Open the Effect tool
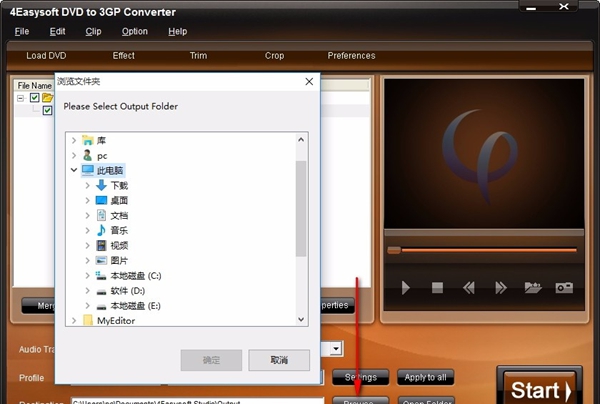 tap(124, 56)
